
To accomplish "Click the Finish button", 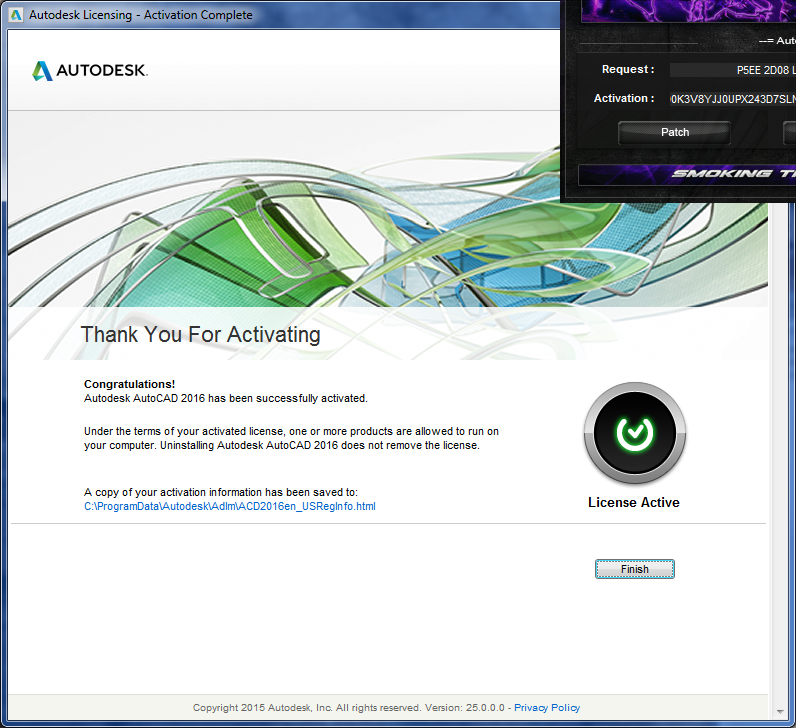I will [635, 569].
